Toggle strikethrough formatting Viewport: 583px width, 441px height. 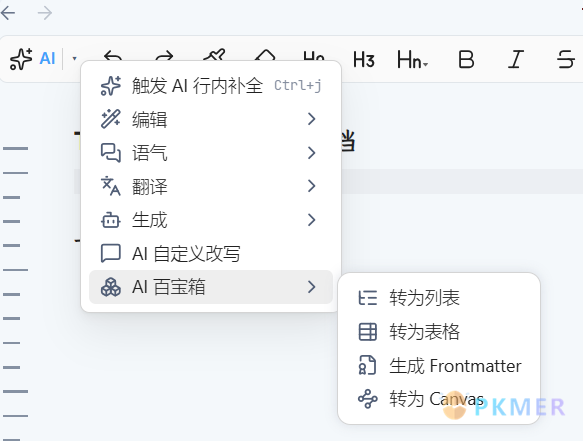click(566, 59)
